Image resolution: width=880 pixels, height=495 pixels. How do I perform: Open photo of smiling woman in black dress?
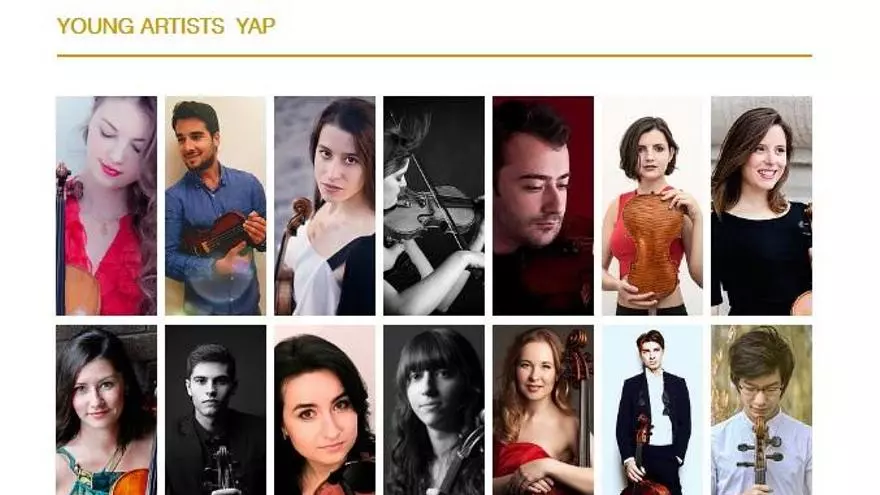click(761, 205)
